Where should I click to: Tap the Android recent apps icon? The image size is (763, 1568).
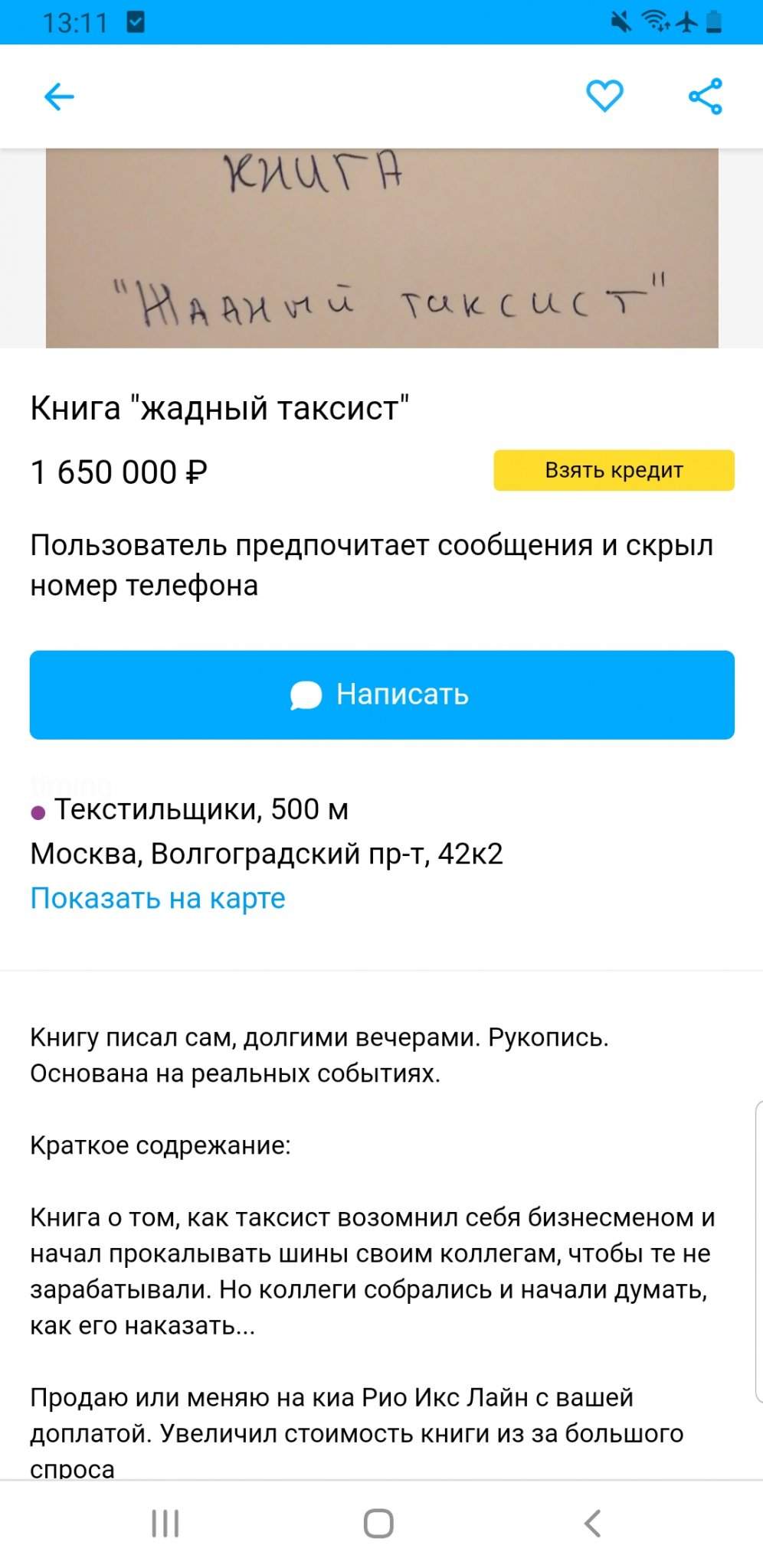(165, 1523)
